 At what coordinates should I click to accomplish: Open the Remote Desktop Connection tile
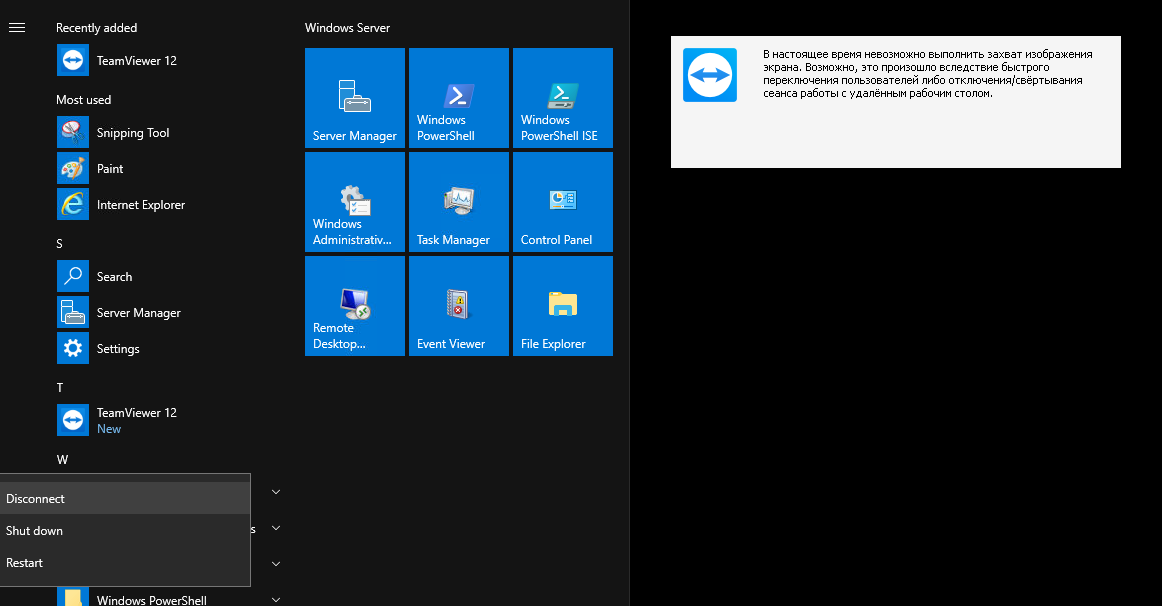355,306
